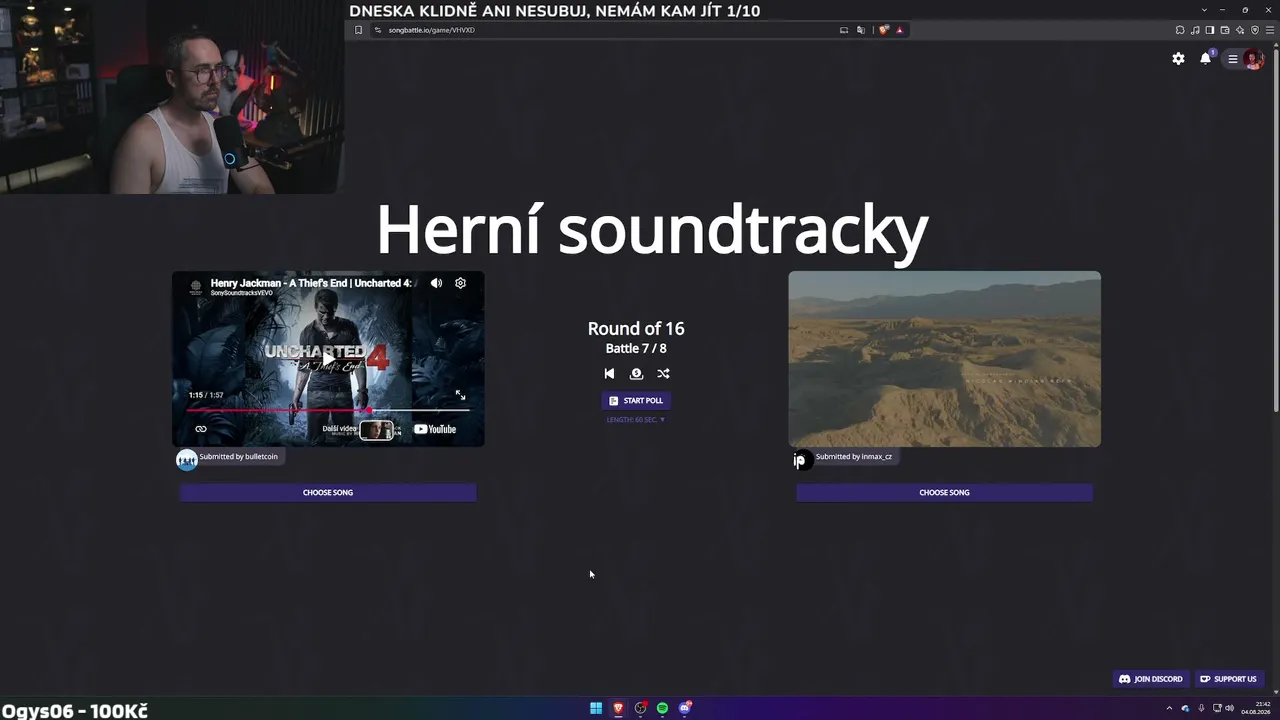The image size is (1280, 720).
Task: Show hidden system tray icons
Action: point(1169,708)
